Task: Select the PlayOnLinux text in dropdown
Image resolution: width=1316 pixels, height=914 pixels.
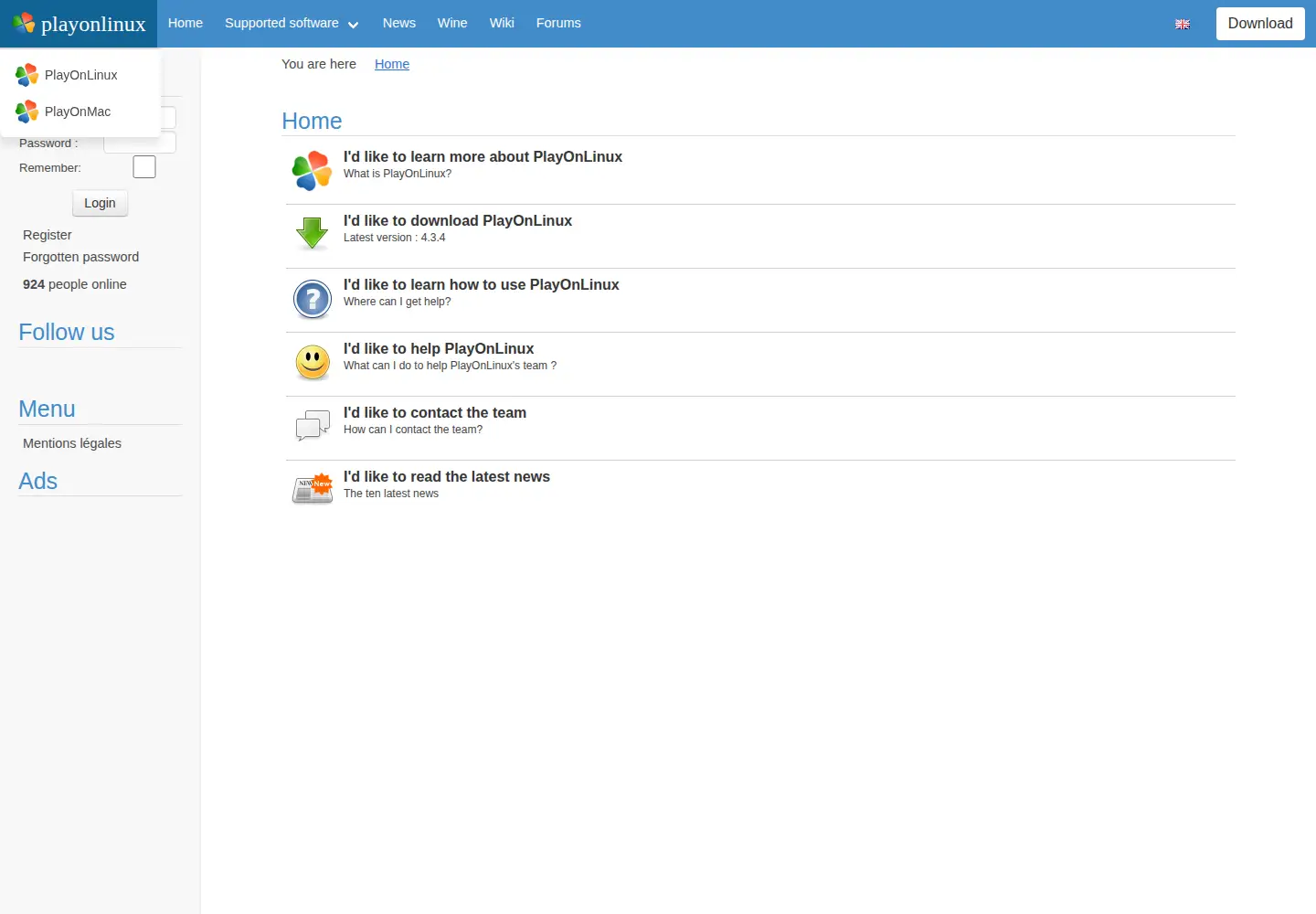Action: pyautogui.click(x=81, y=75)
